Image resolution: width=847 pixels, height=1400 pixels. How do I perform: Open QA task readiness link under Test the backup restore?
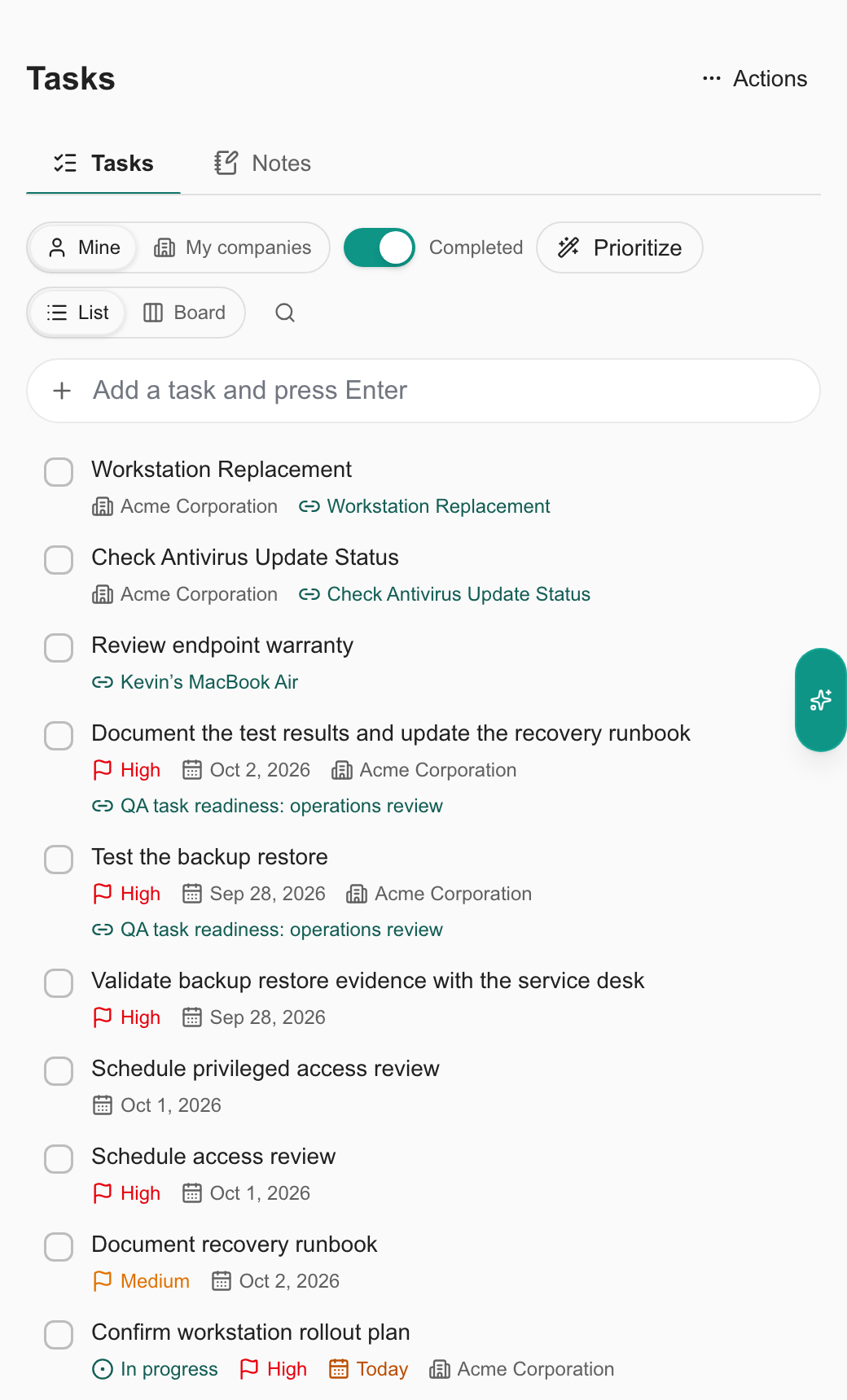pos(267,930)
